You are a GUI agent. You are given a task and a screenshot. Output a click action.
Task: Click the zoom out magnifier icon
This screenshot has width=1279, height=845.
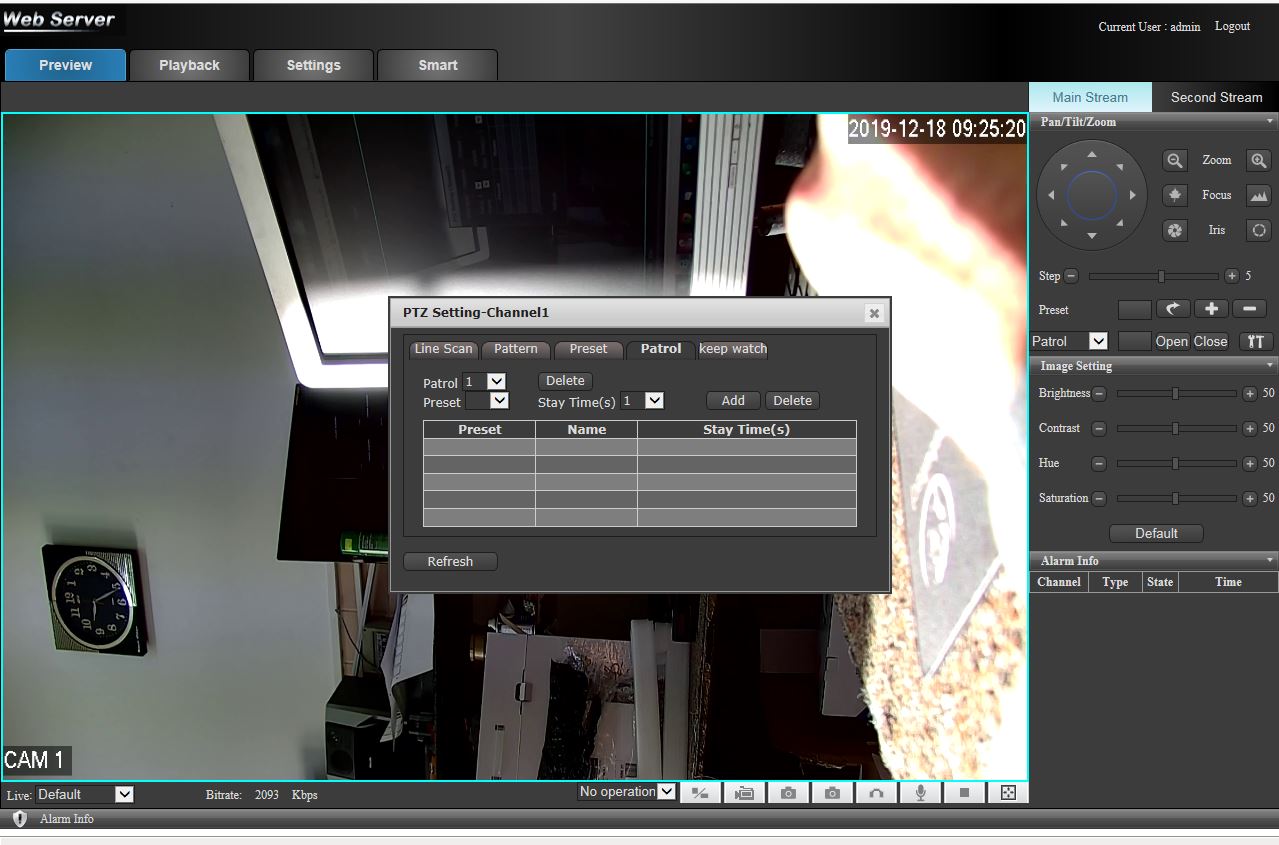click(x=1175, y=160)
